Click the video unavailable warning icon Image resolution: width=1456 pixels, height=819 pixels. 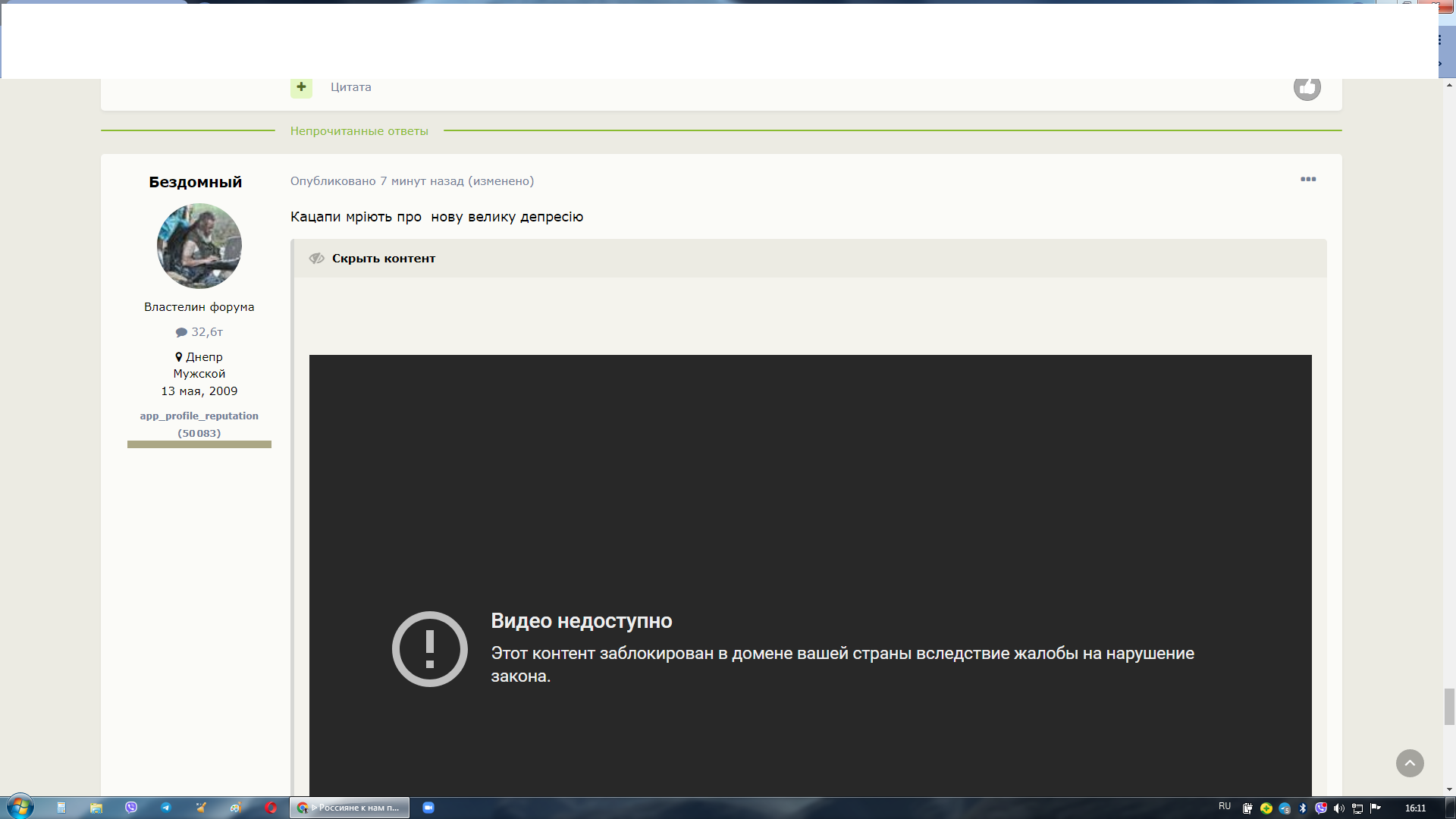pos(429,649)
